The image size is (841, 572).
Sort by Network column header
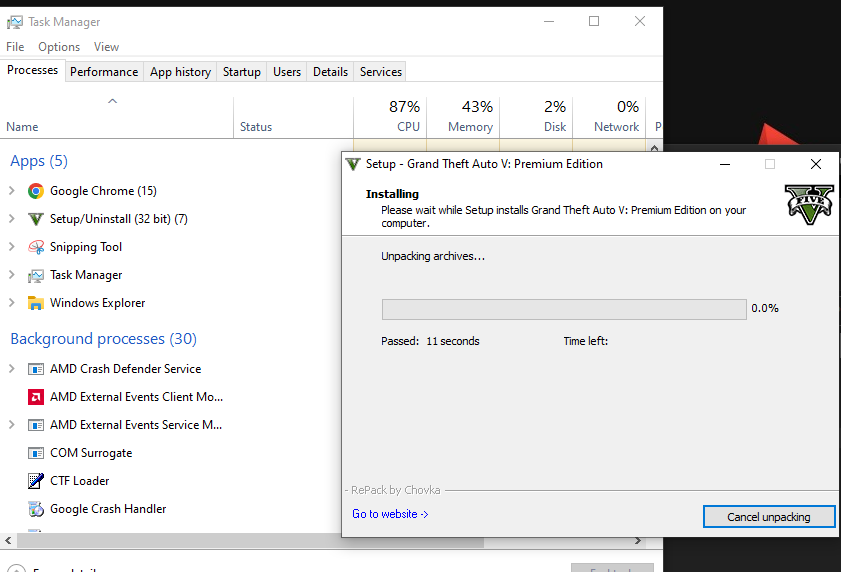(x=609, y=117)
